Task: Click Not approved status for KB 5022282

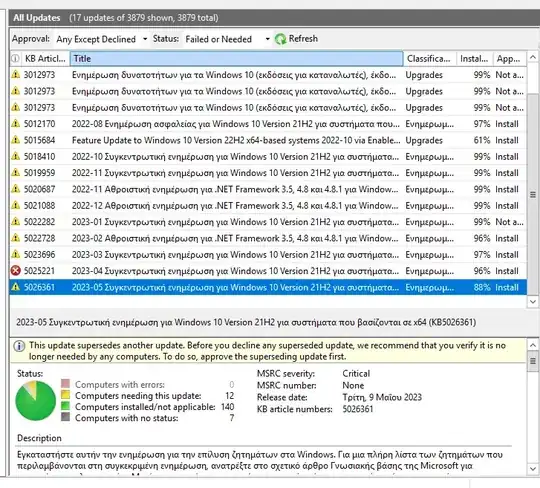Action: [x=509, y=222]
